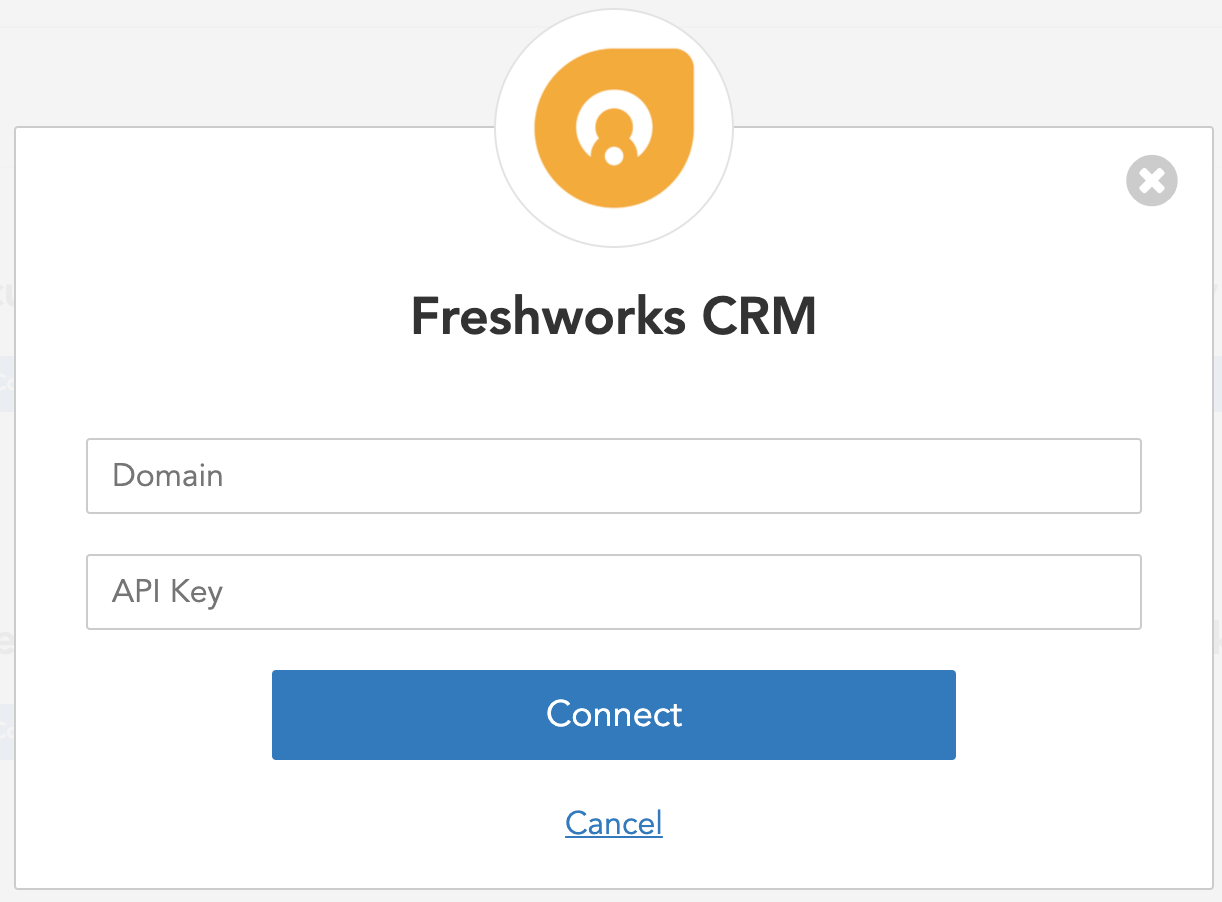The height and width of the screenshot is (902, 1222).
Task: Click into the API Key field
Action: pos(613,592)
